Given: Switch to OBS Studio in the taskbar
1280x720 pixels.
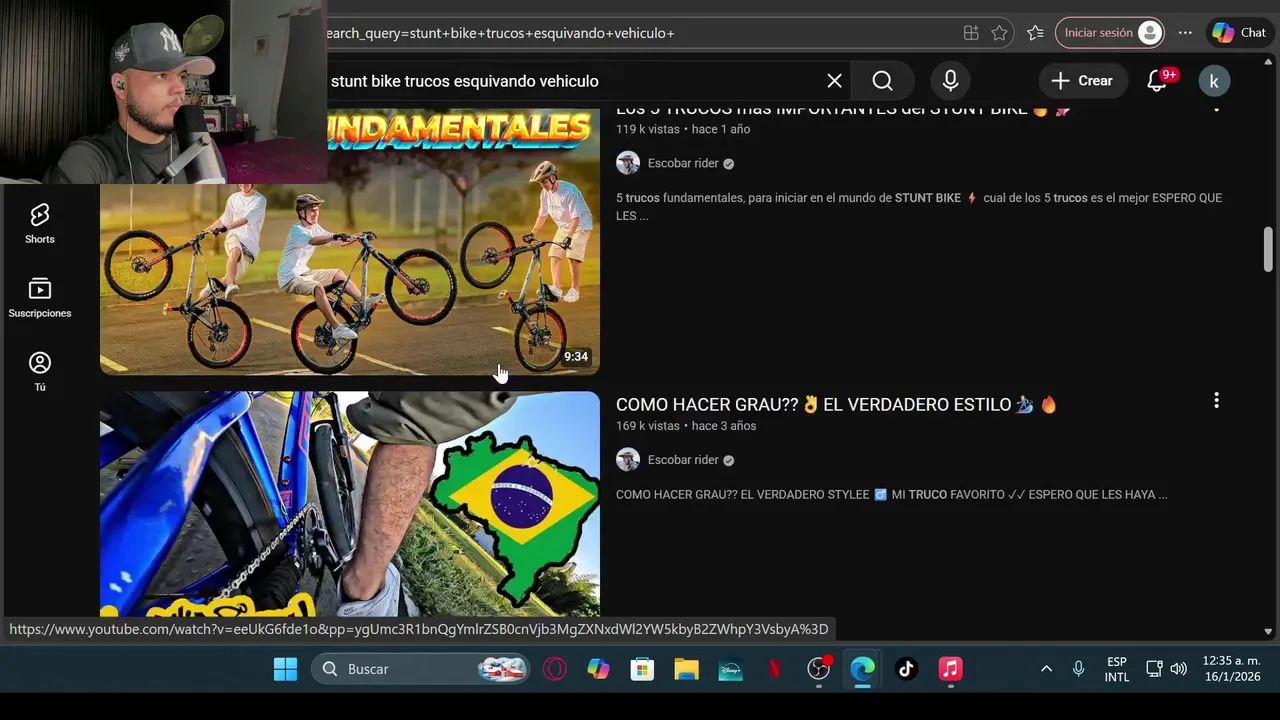Looking at the screenshot, I should click(818, 669).
